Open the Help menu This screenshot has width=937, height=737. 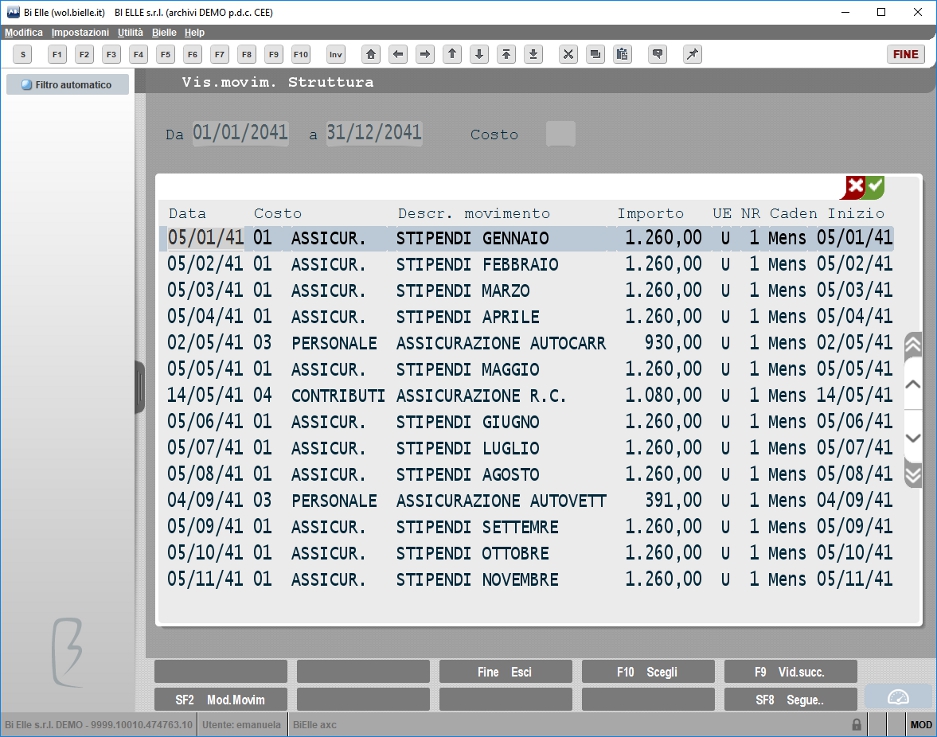tap(194, 32)
